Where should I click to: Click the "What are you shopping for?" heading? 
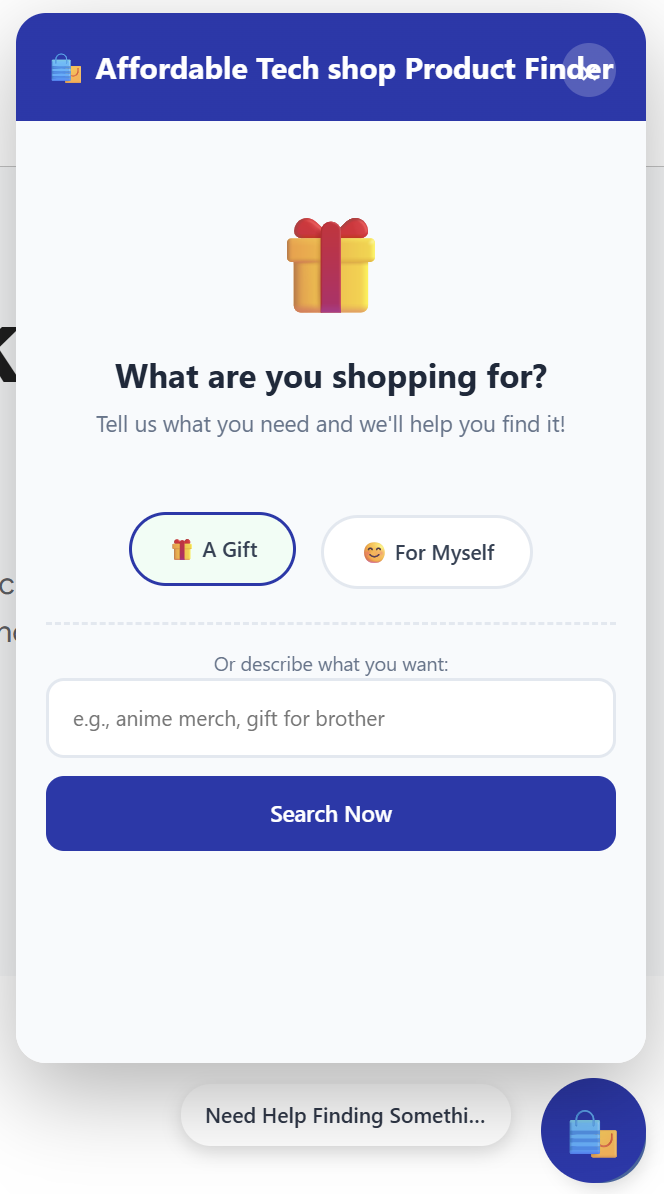(x=331, y=377)
